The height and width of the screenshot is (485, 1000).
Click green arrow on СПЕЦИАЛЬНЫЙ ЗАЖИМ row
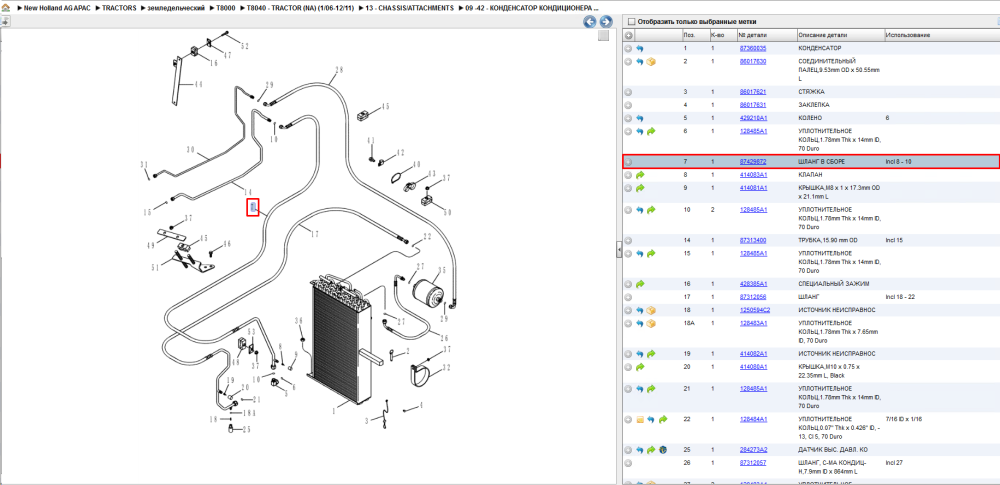[640, 284]
